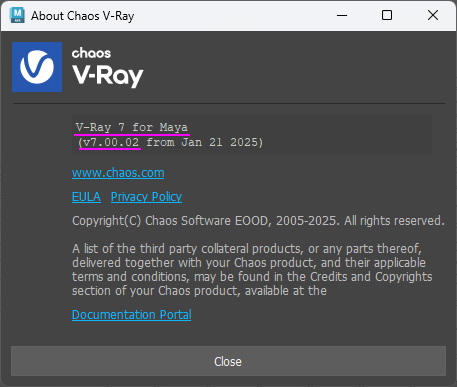457x387 pixels.
Task: Click the third party collateral products paragraph
Action: pos(252,270)
